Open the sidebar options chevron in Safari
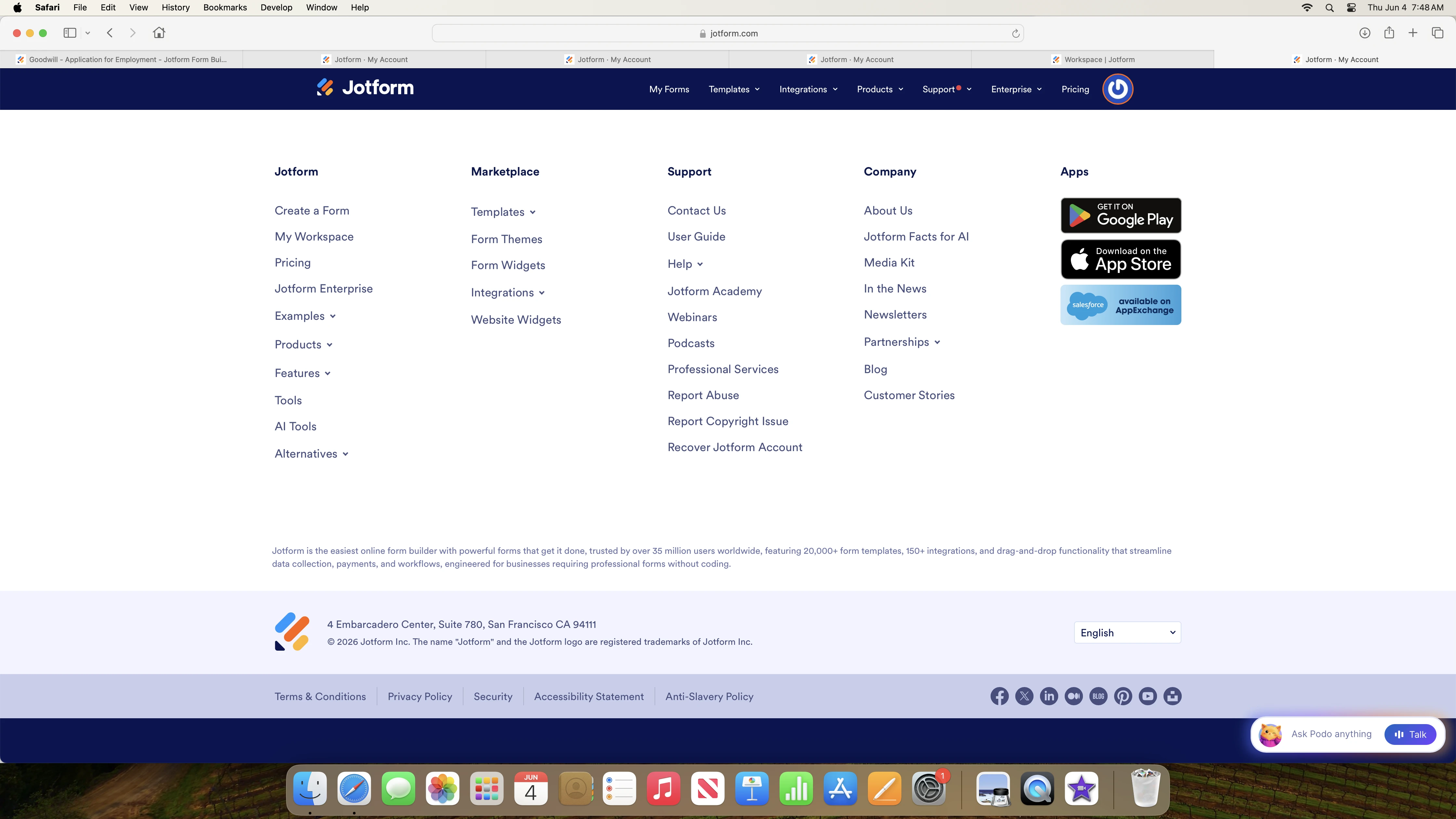 [88, 33]
